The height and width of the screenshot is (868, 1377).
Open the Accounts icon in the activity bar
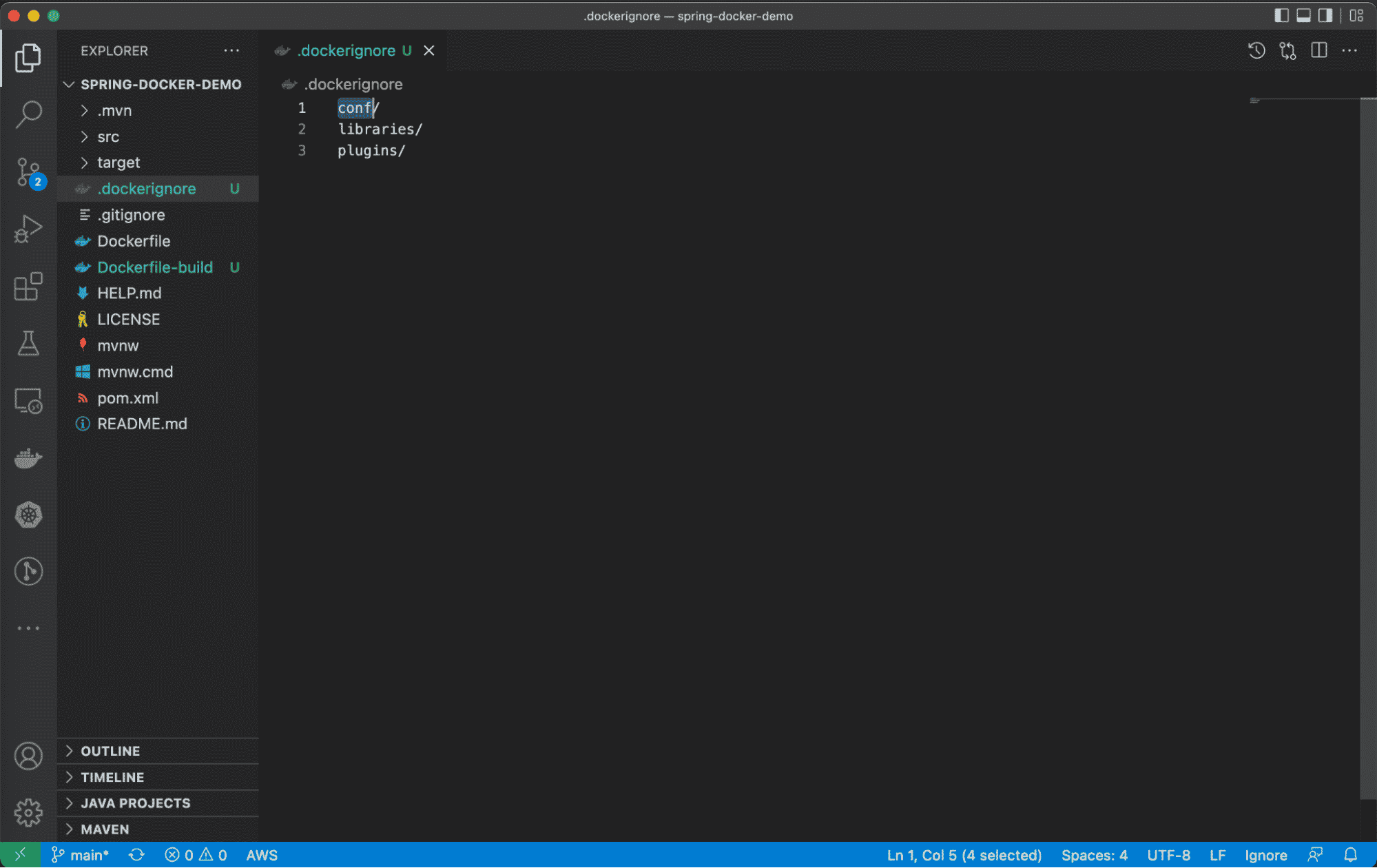pos(28,755)
